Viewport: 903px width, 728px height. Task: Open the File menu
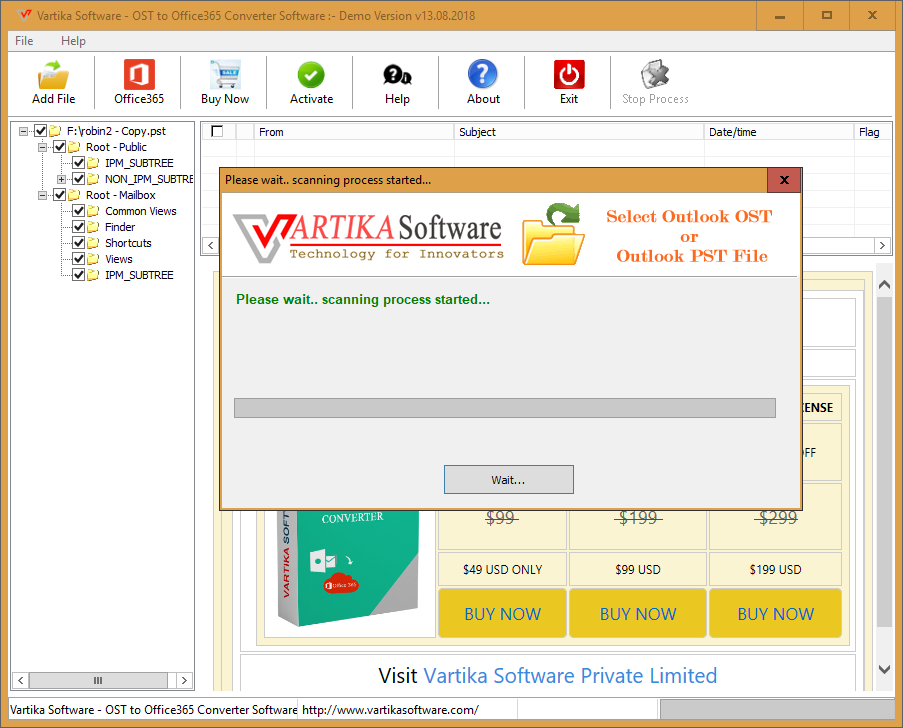click(x=24, y=41)
